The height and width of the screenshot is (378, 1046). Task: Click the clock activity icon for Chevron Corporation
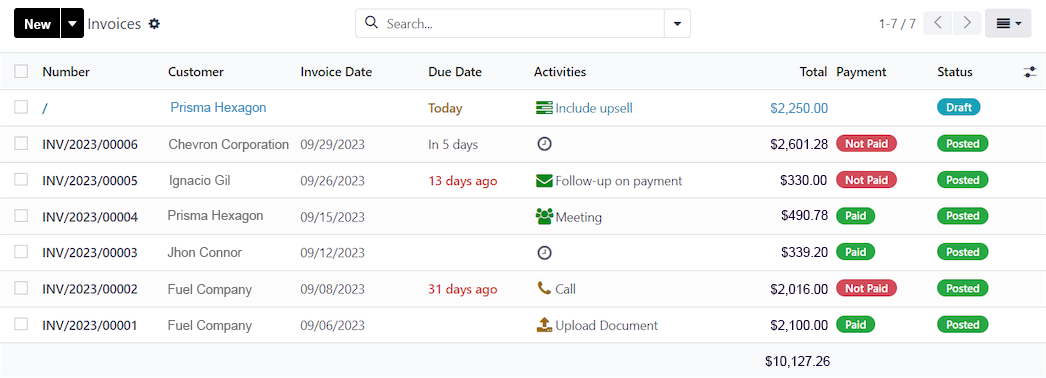(x=544, y=144)
